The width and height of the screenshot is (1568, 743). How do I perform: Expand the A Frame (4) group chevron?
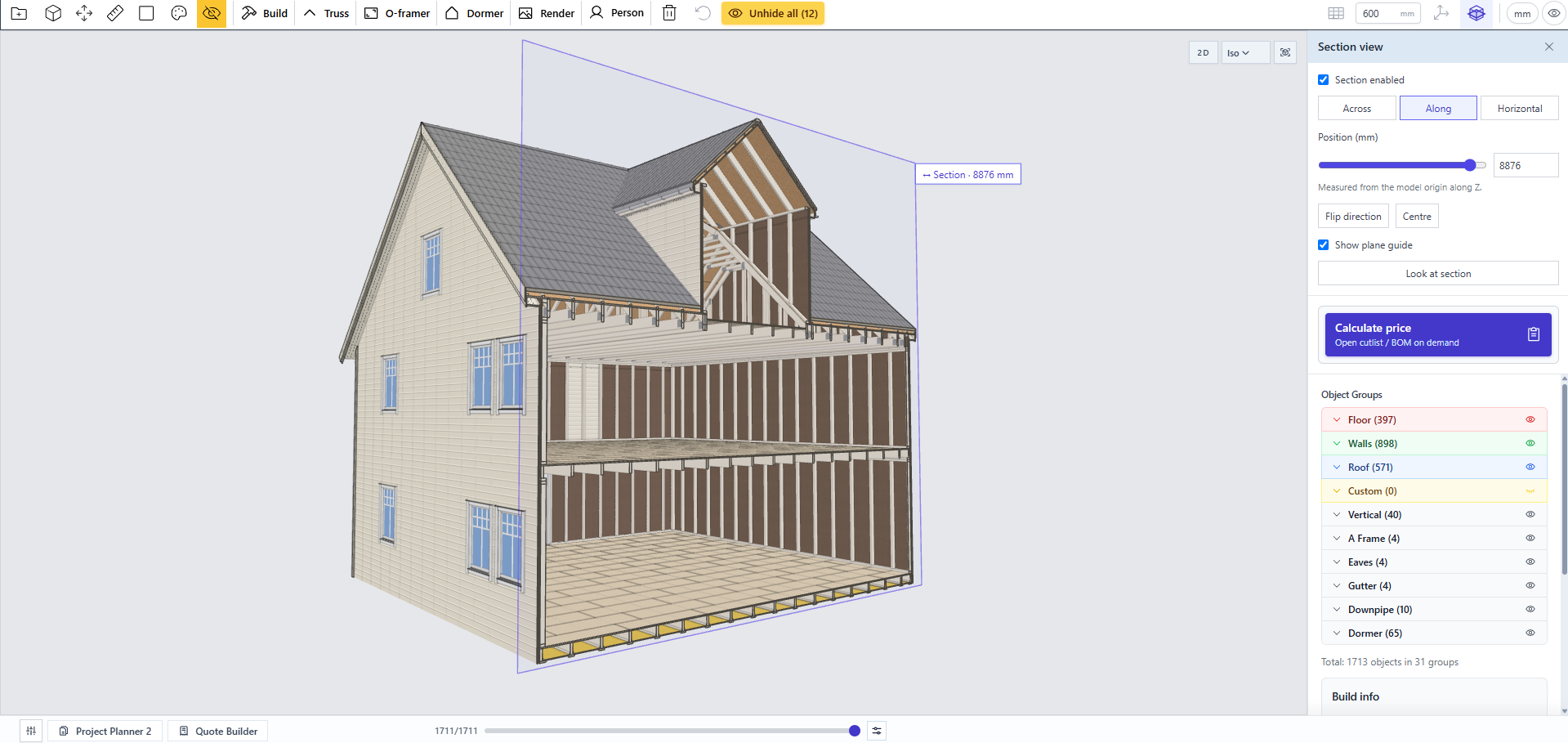(1337, 538)
